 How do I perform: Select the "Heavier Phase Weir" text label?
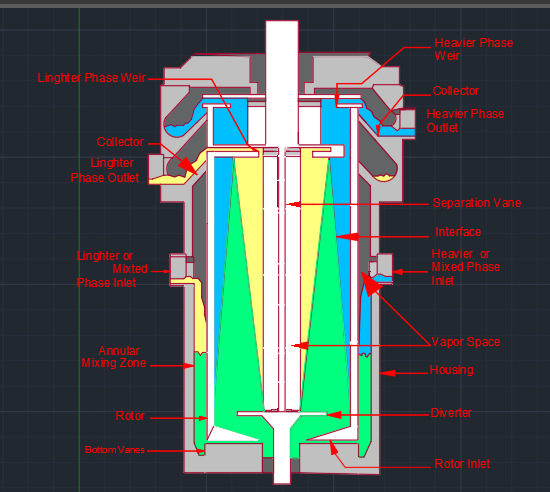point(474,49)
